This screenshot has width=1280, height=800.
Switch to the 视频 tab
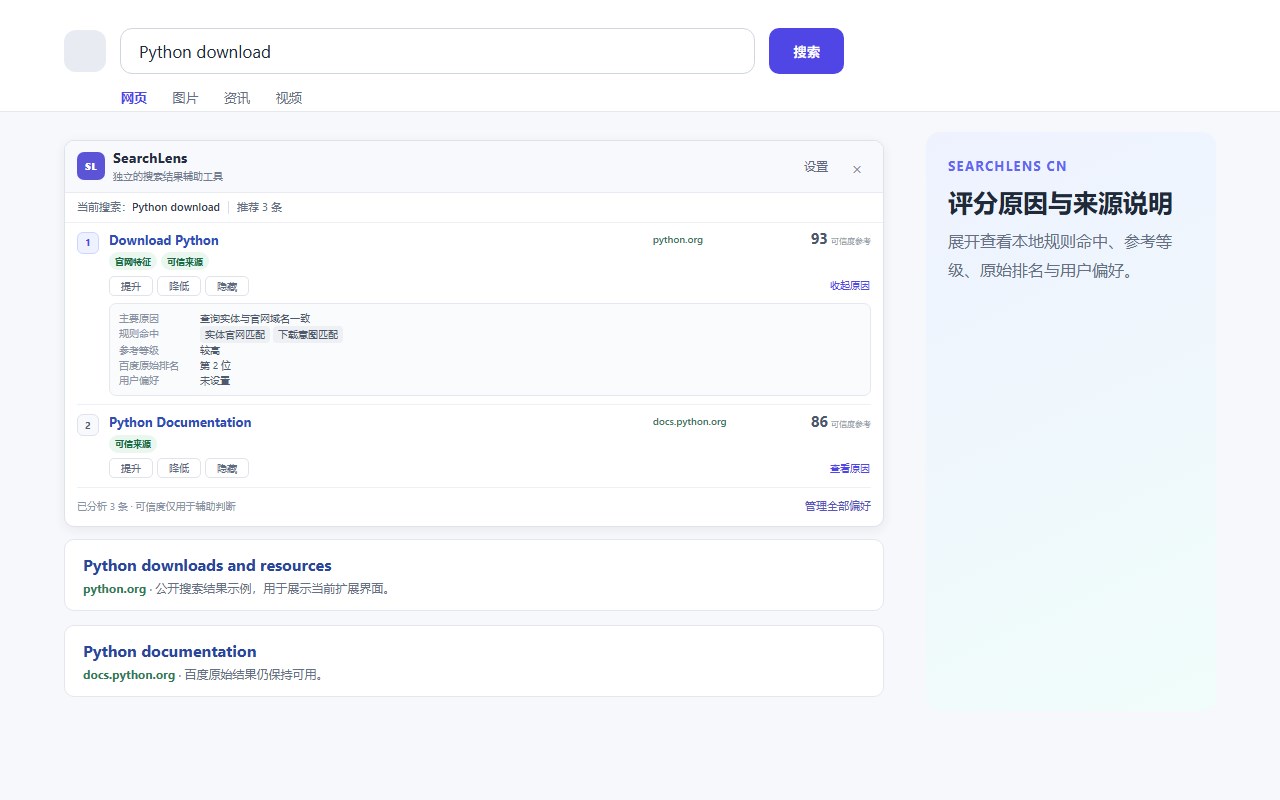(x=289, y=98)
